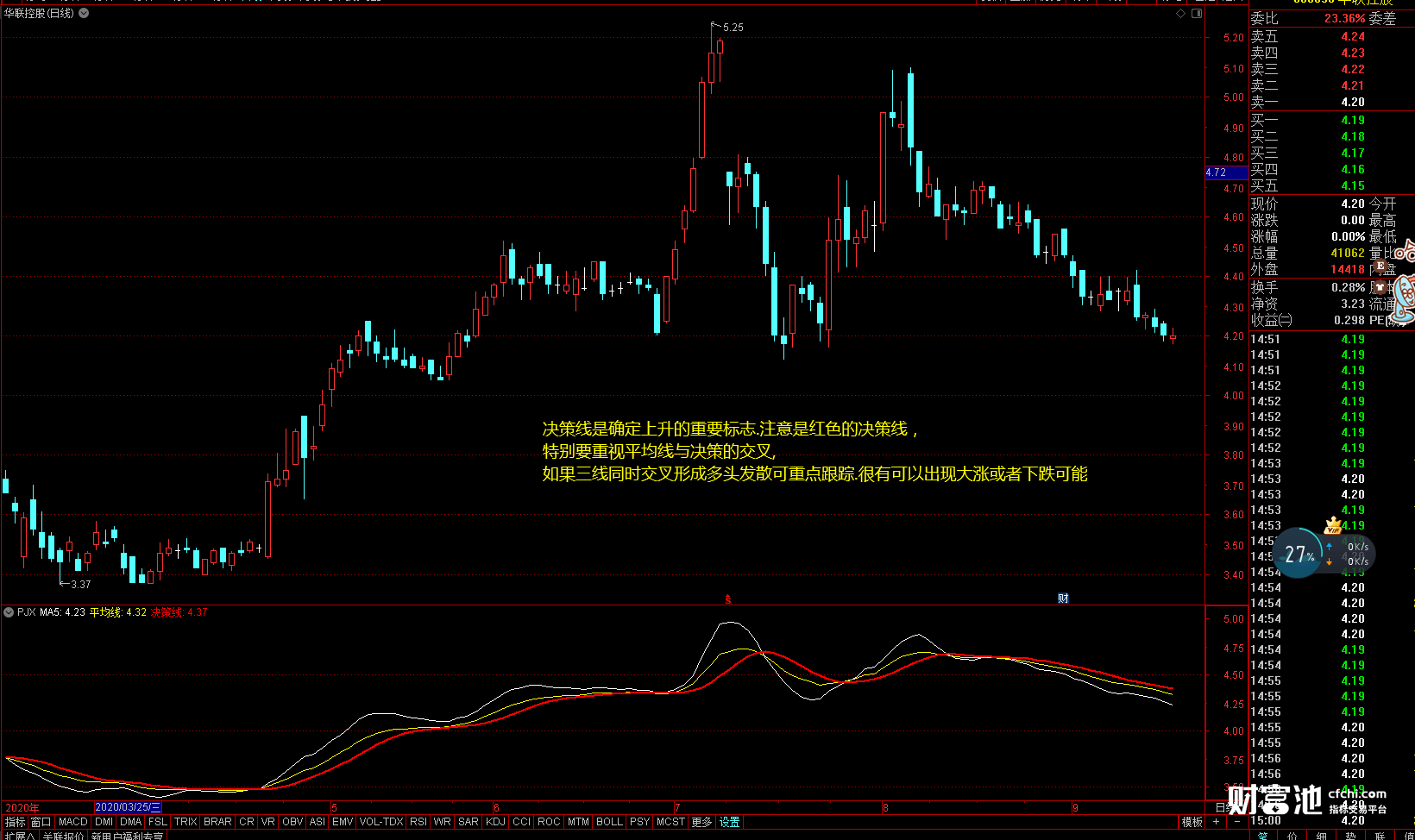Select the 卖四 ask row at 4.23
Screen dimensions: 1415x840
pos(1332,53)
